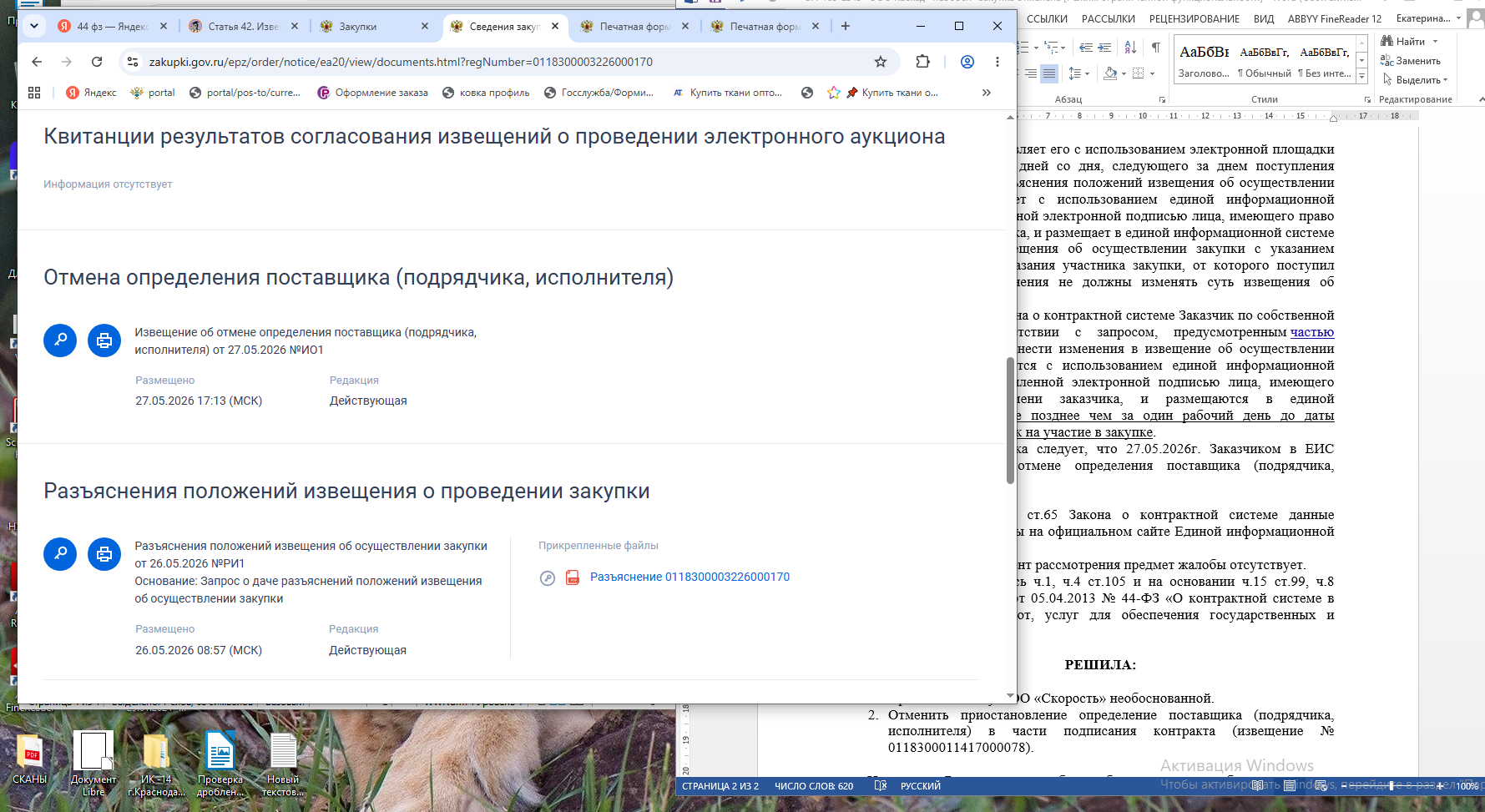Open the ABBYY FineReader 12 ribbon tab
Screen dimensions: 1485x812
[1335, 18]
